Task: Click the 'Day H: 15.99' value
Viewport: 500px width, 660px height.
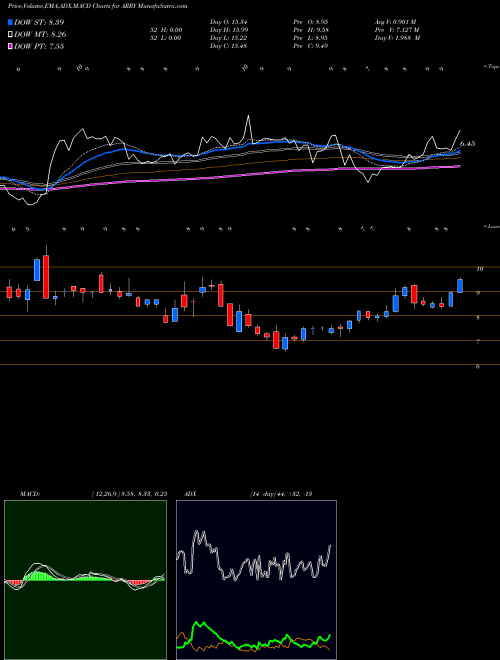Action: coord(228,30)
